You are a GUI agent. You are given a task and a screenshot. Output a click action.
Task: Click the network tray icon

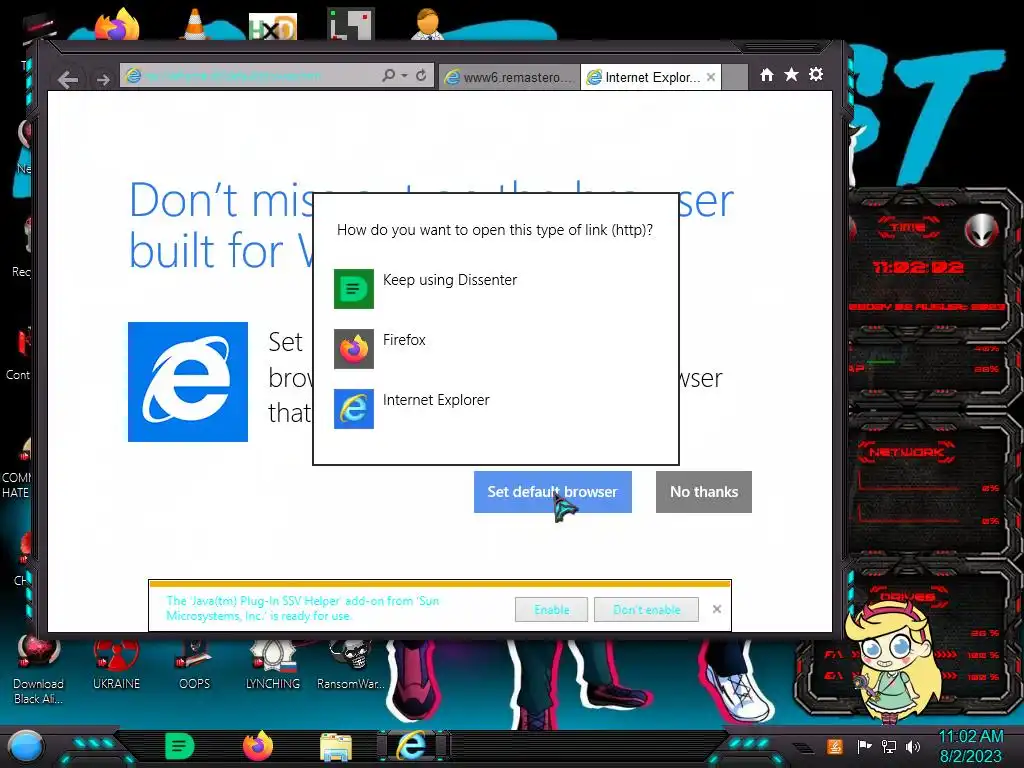click(889, 746)
